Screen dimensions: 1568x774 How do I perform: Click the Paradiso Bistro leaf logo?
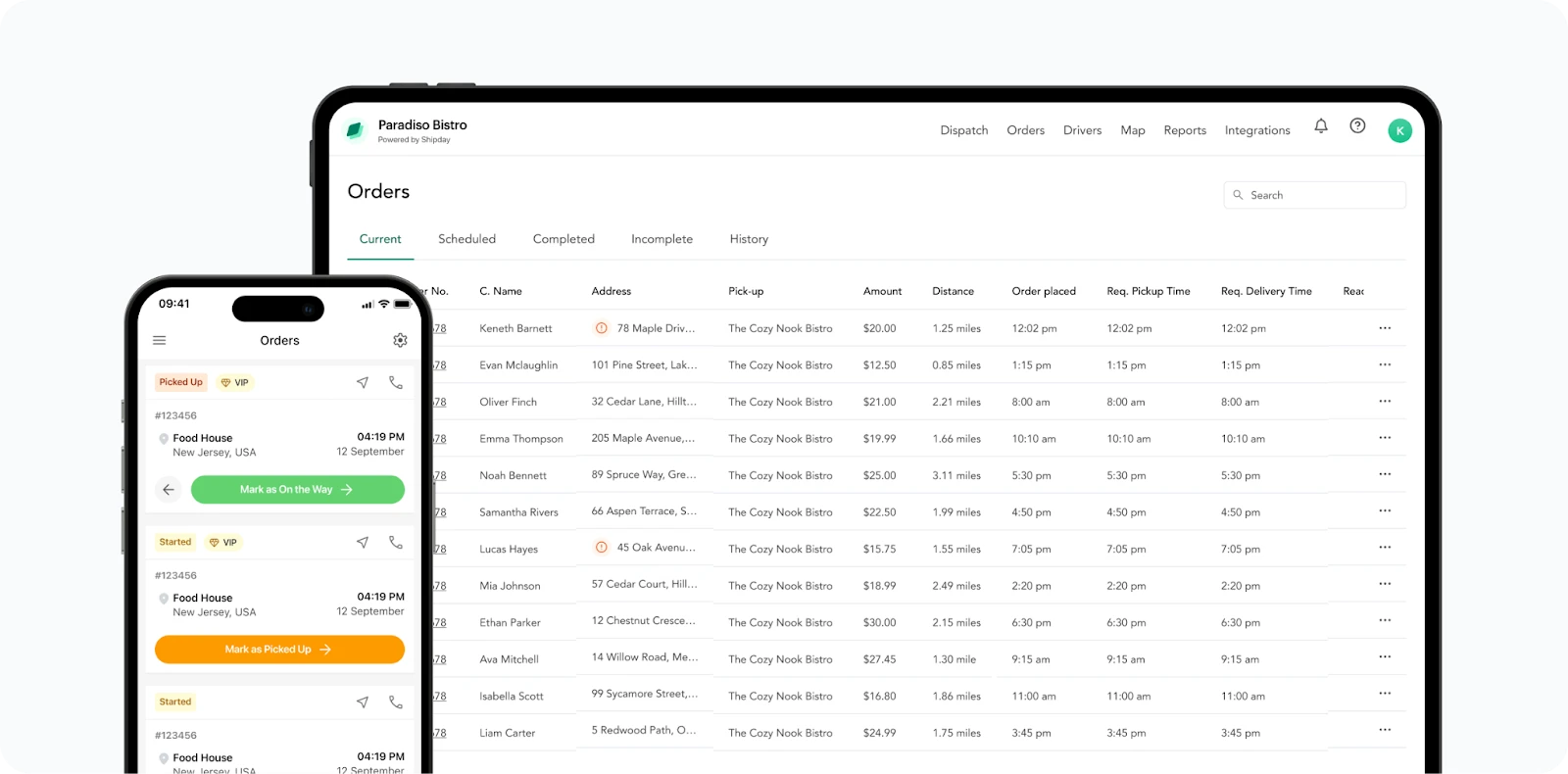point(355,130)
